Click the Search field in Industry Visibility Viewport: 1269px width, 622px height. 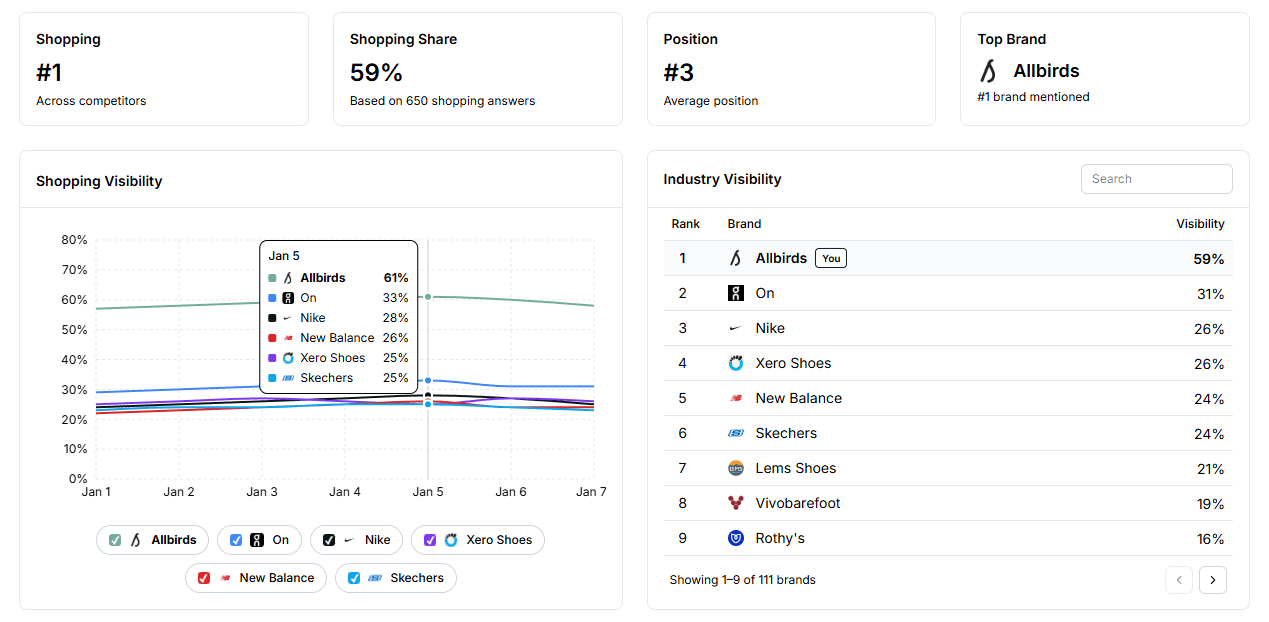(x=1156, y=179)
